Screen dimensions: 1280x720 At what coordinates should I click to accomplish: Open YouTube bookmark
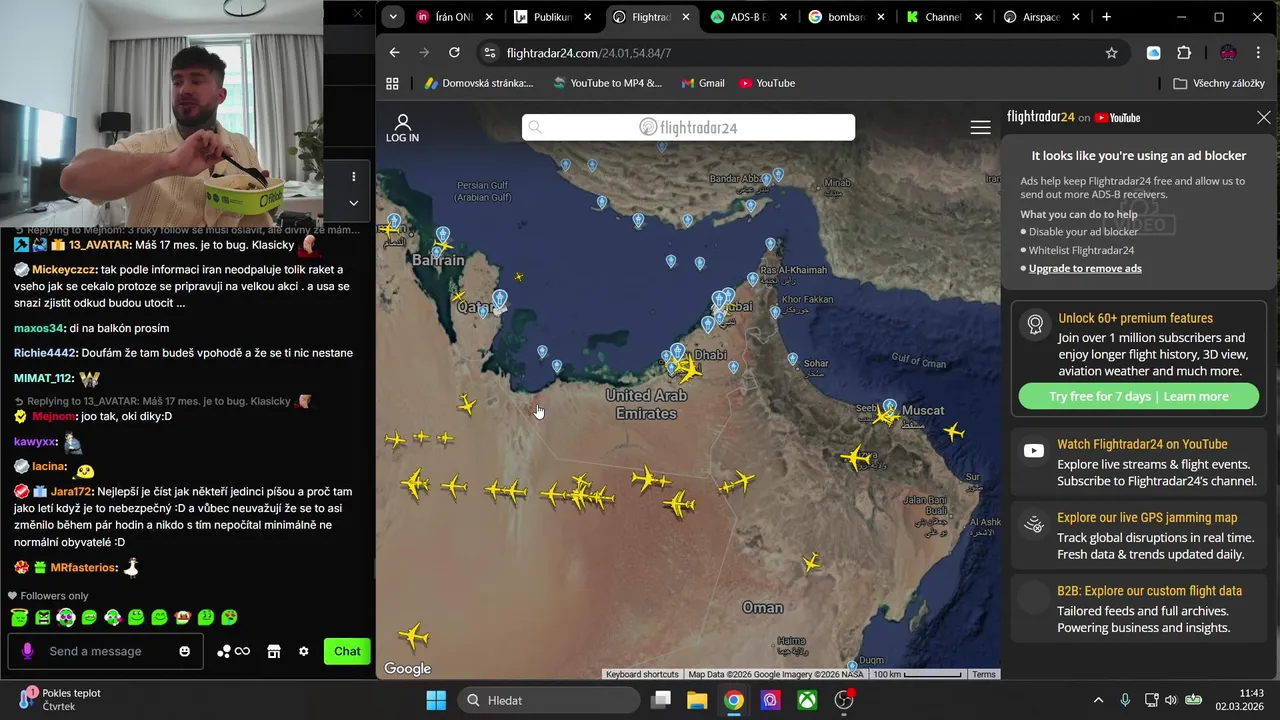tap(767, 83)
